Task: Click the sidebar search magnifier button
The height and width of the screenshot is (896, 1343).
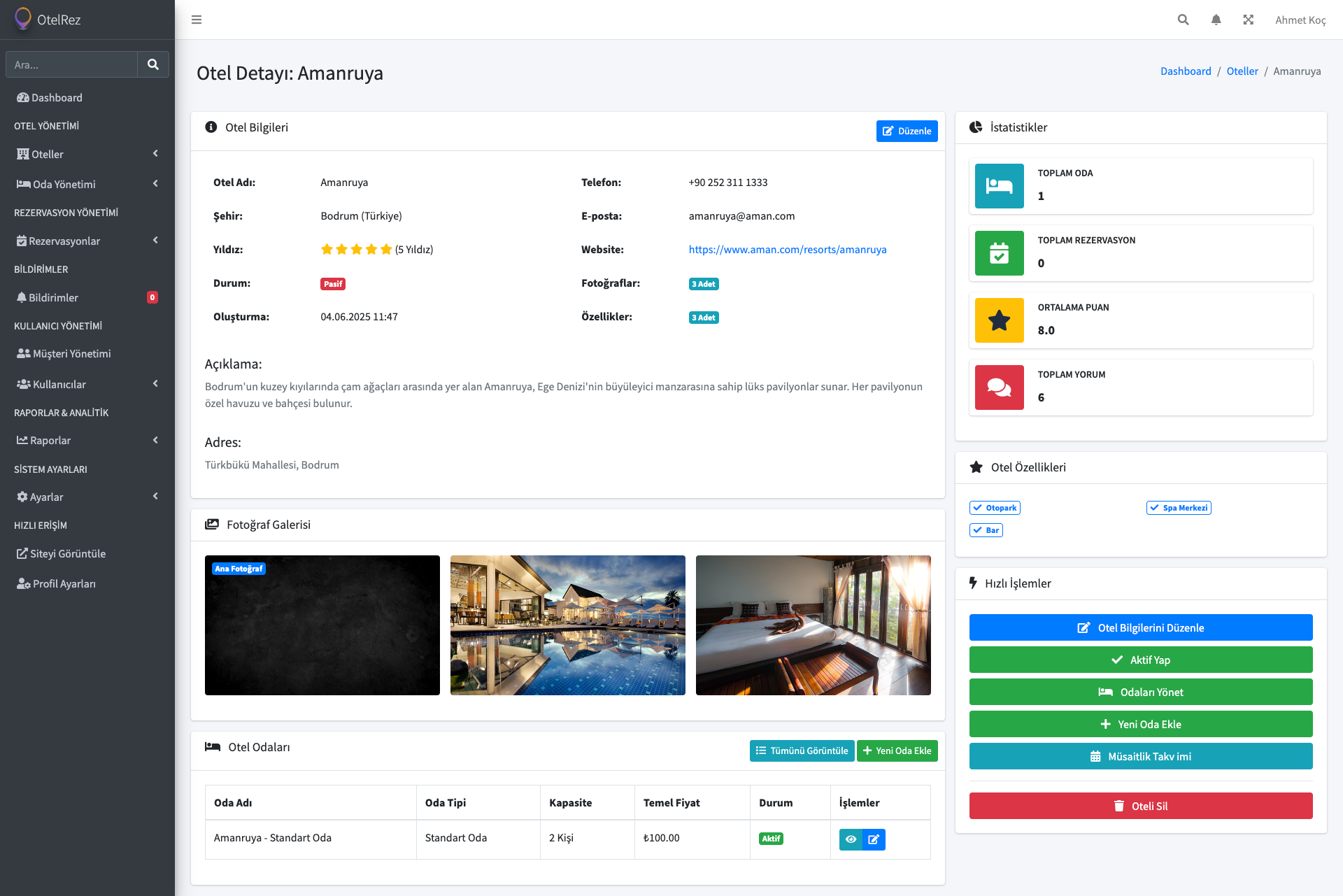Action: coord(153,64)
